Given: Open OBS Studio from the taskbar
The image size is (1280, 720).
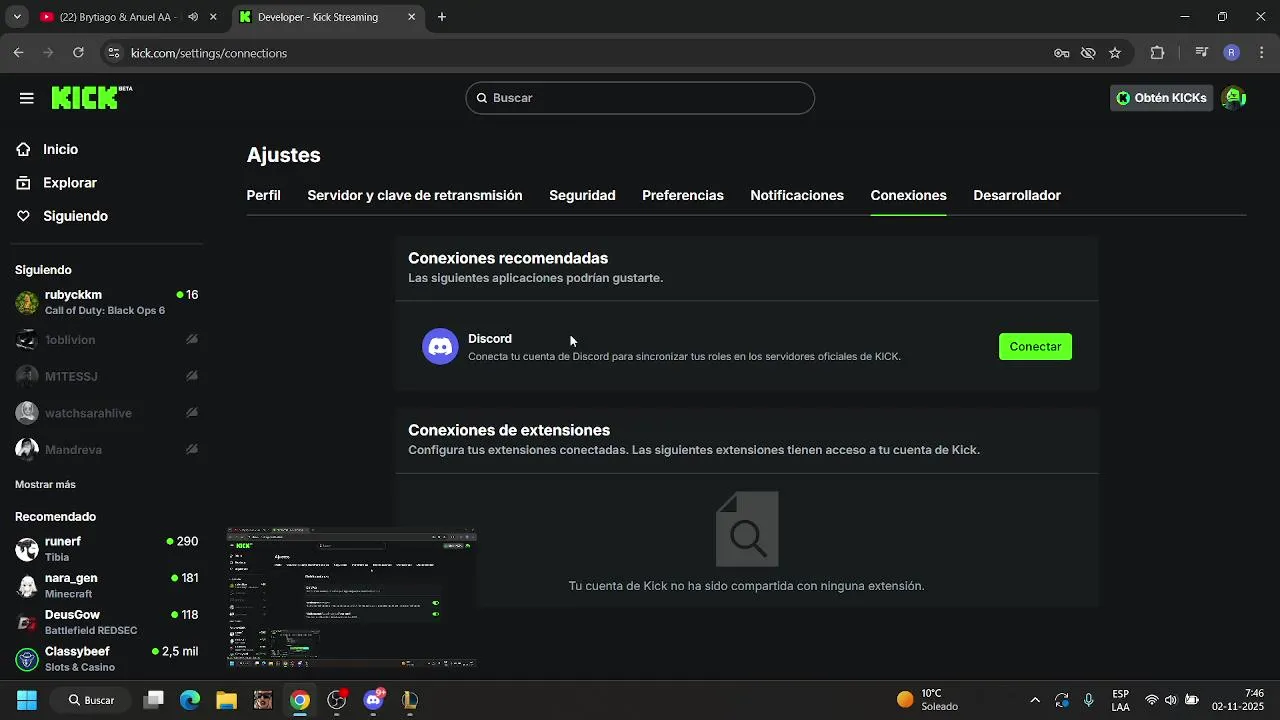Looking at the screenshot, I should (x=337, y=700).
